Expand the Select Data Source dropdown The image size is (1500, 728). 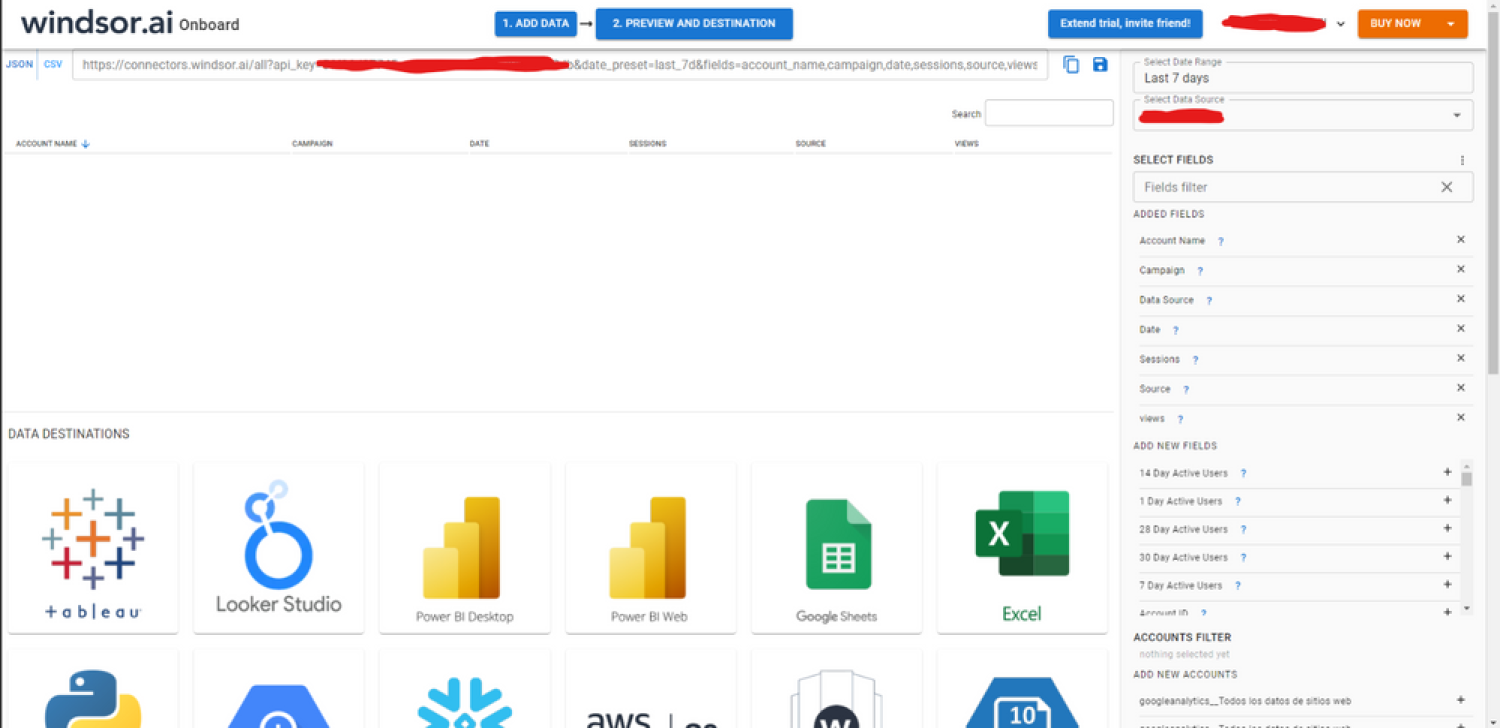(x=1456, y=116)
